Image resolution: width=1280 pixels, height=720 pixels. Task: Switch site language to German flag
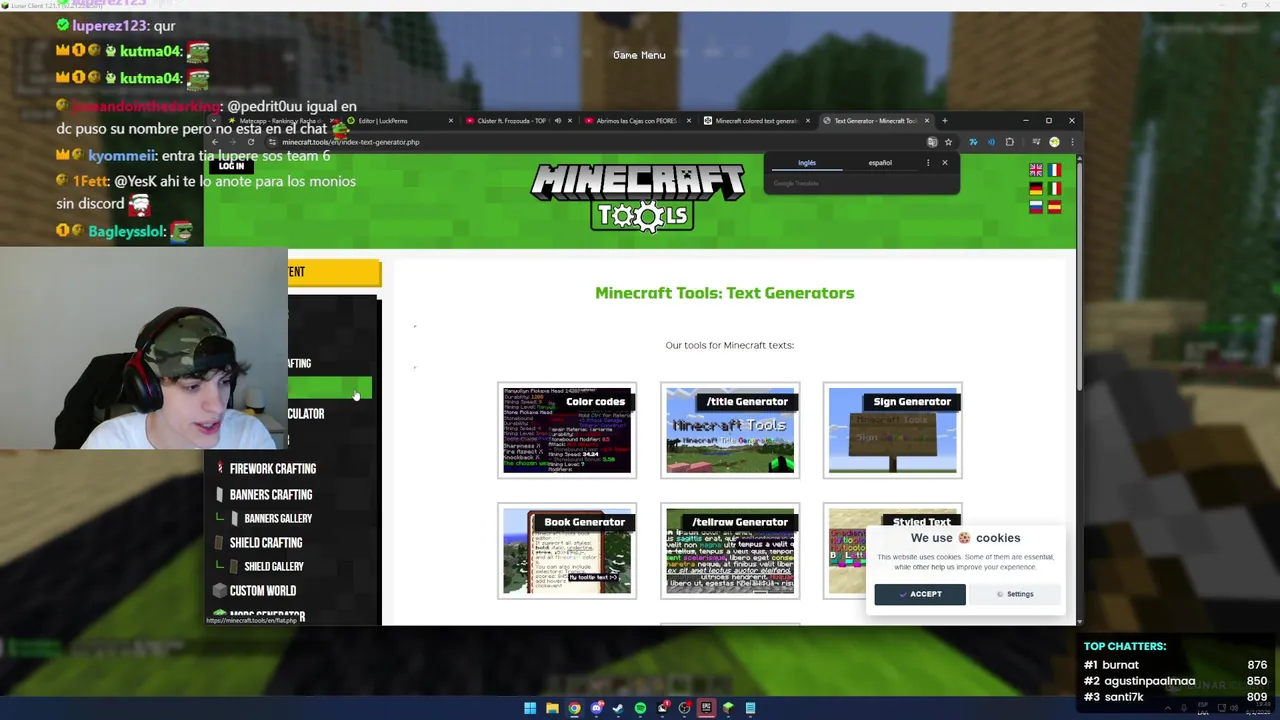1036,188
